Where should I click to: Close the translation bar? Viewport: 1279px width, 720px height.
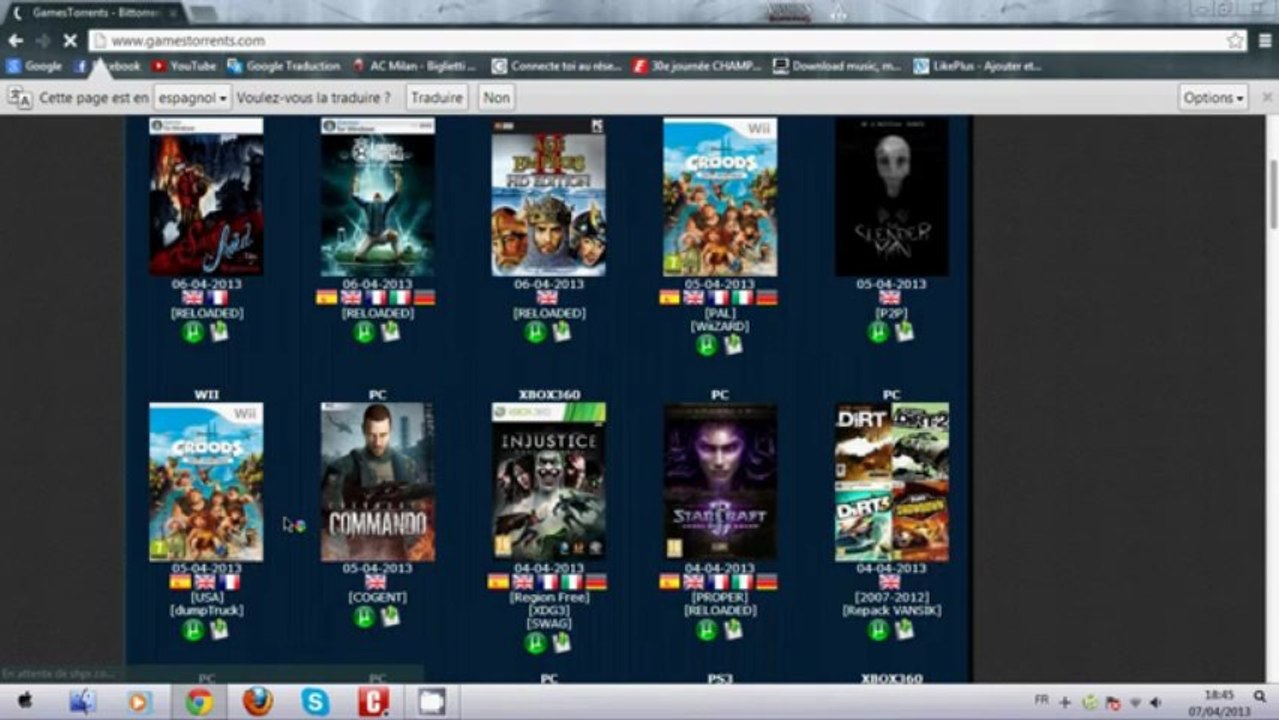point(1266,97)
